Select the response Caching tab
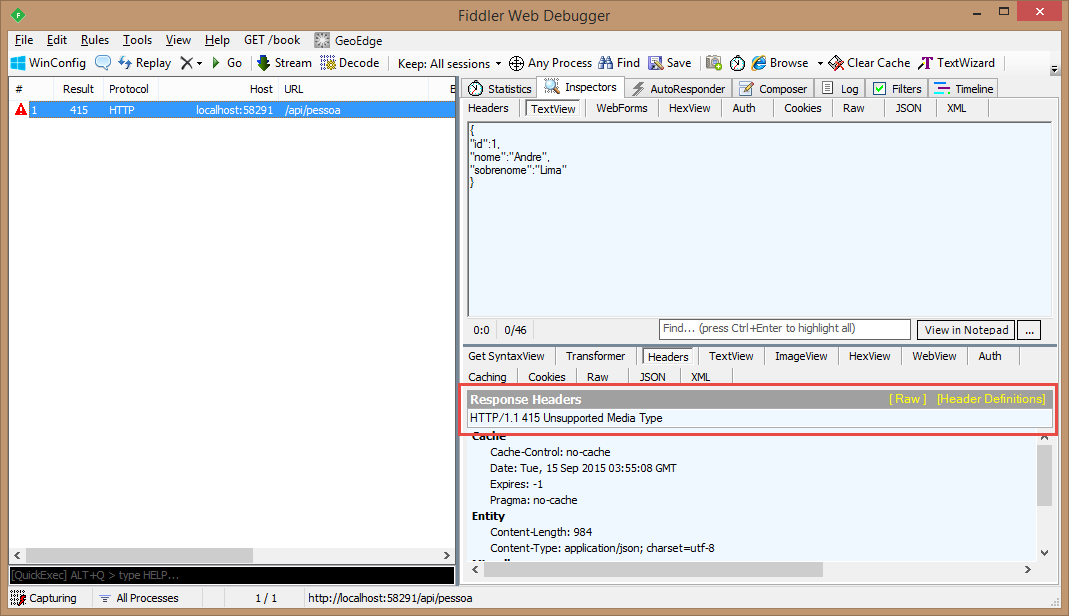This screenshot has width=1069, height=616. 487,377
